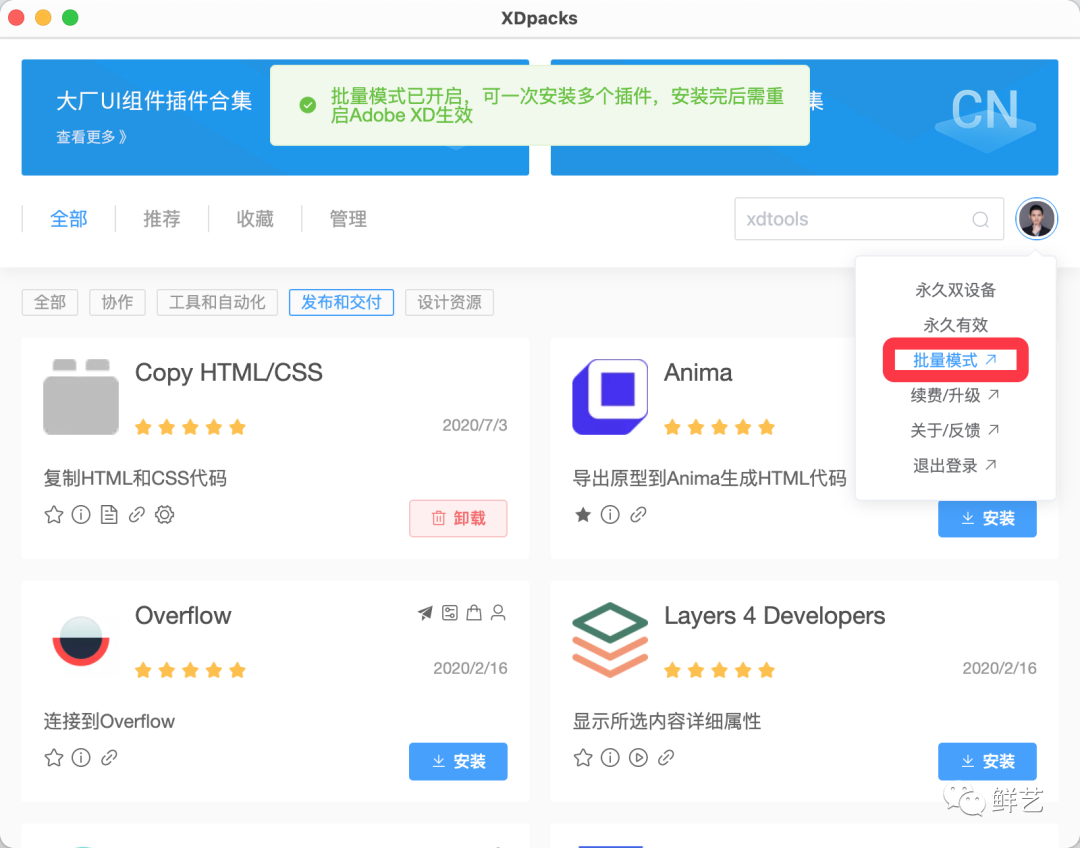
Task: Click paper plane icon on Overflow card
Action: pyautogui.click(x=425, y=612)
